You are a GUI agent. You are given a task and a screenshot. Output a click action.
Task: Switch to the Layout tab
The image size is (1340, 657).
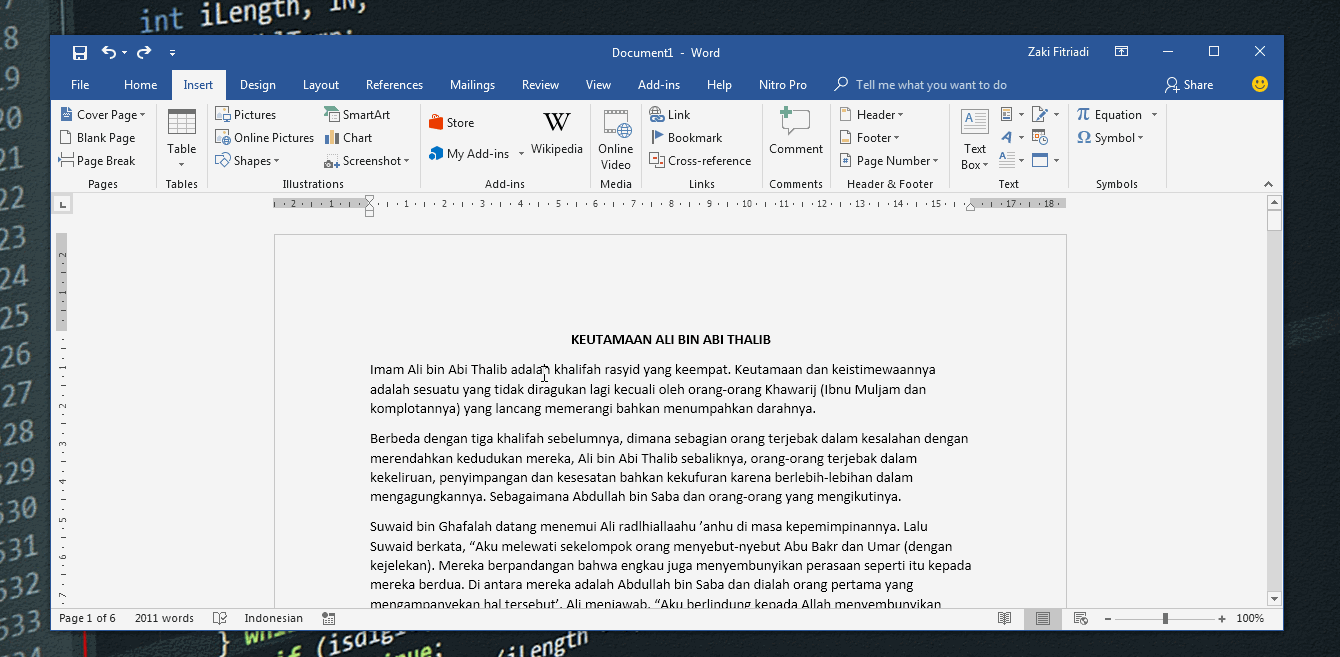click(x=321, y=85)
